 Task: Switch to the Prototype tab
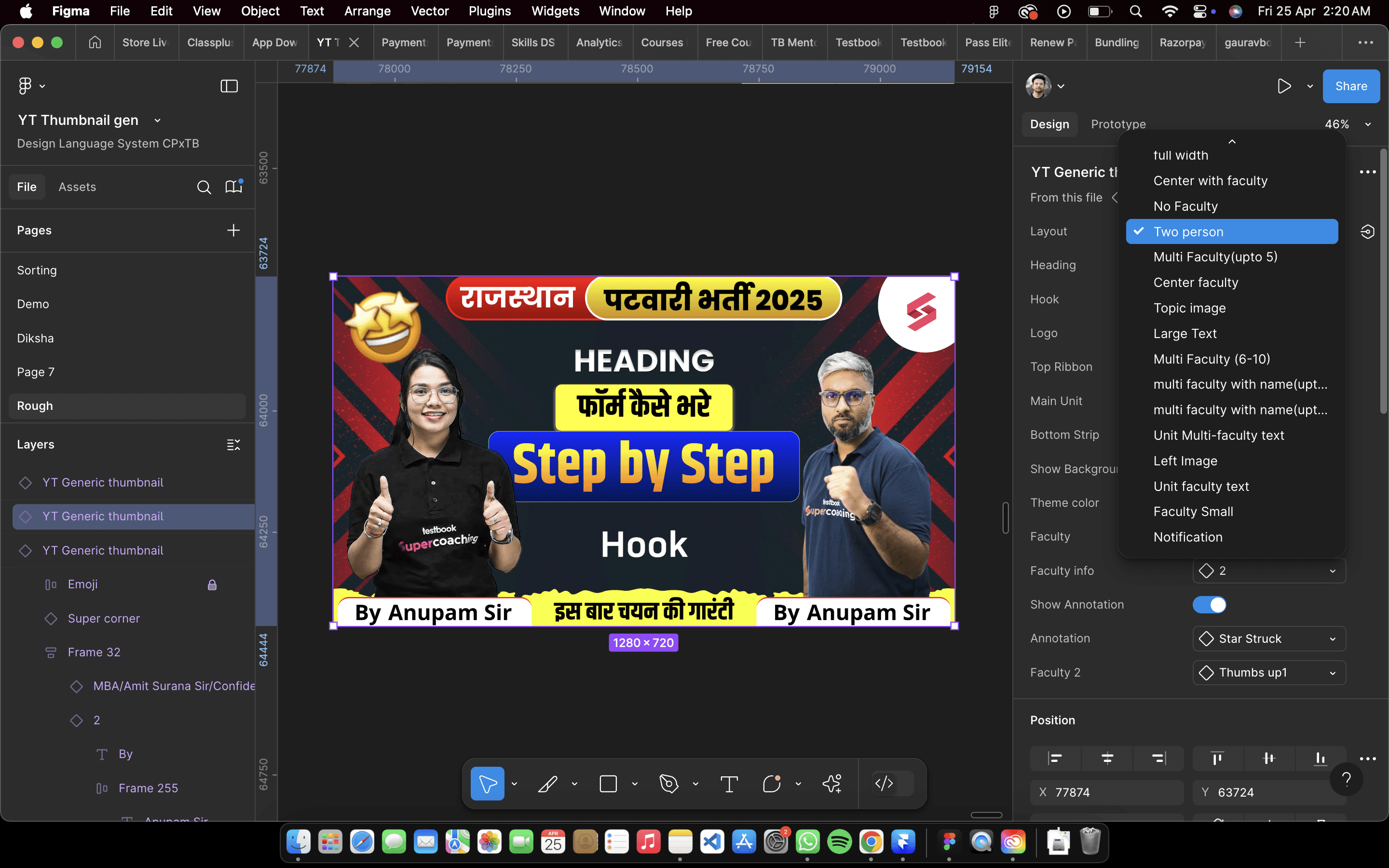click(x=1118, y=124)
